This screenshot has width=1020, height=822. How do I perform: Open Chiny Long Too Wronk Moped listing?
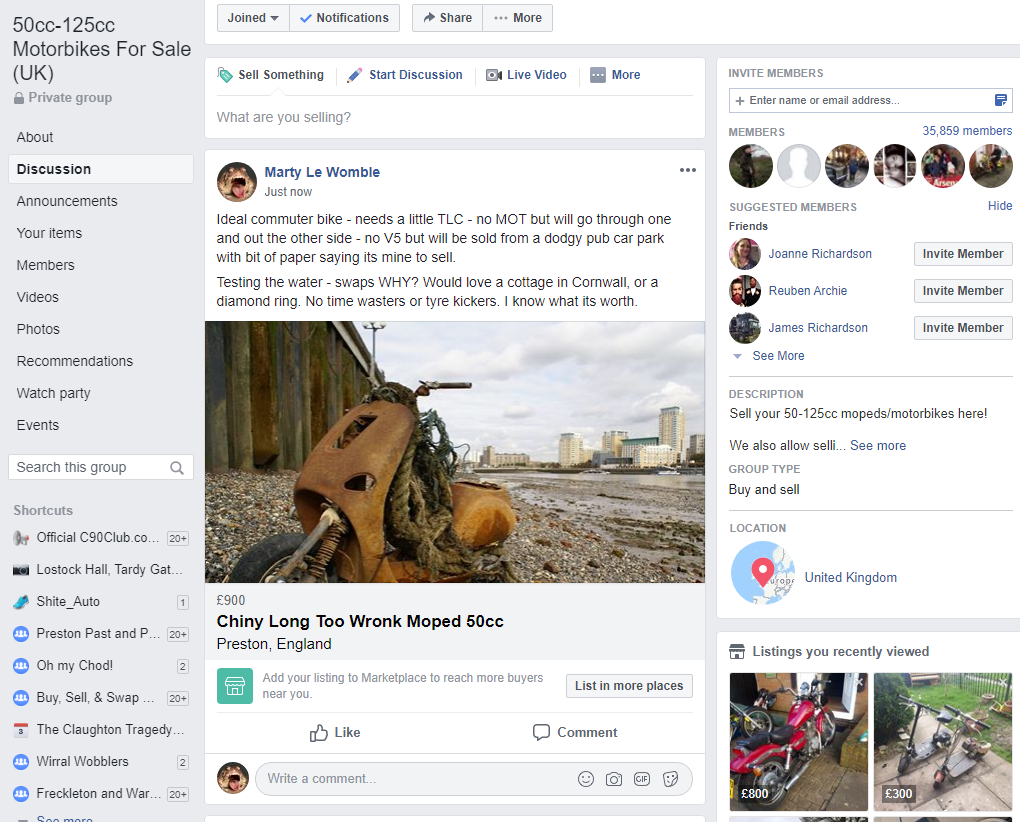coord(360,622)
